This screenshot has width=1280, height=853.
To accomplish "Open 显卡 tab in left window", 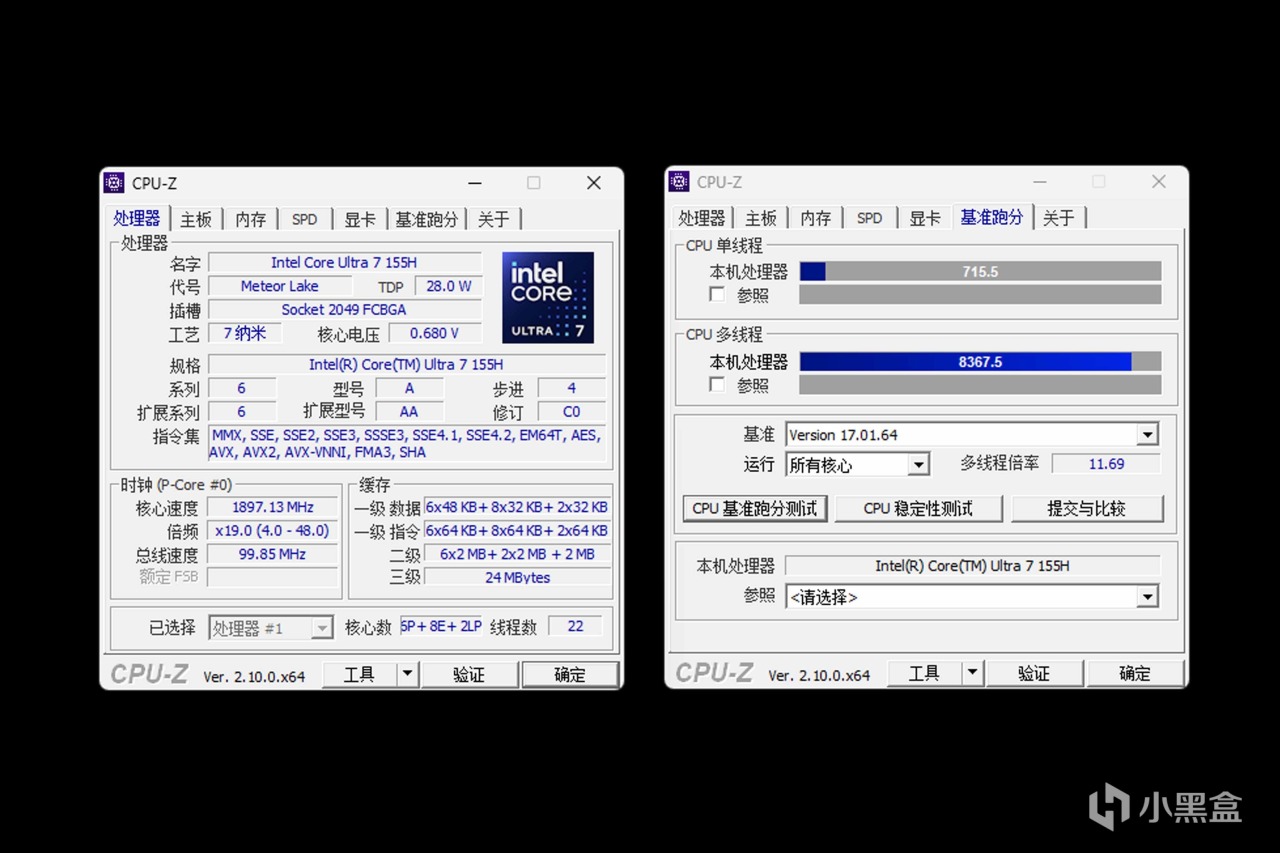I will pyautogui.click(x=360, y=219).
